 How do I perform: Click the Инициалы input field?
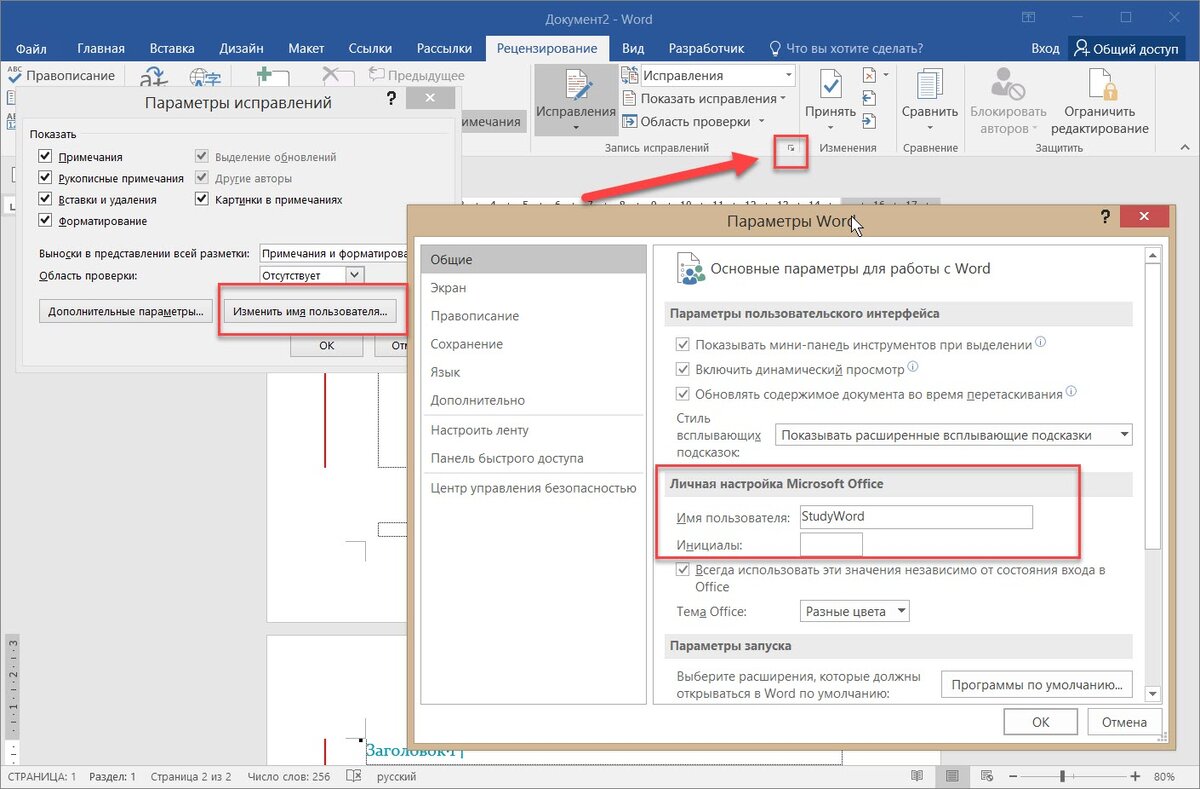[x=831, y=545]
